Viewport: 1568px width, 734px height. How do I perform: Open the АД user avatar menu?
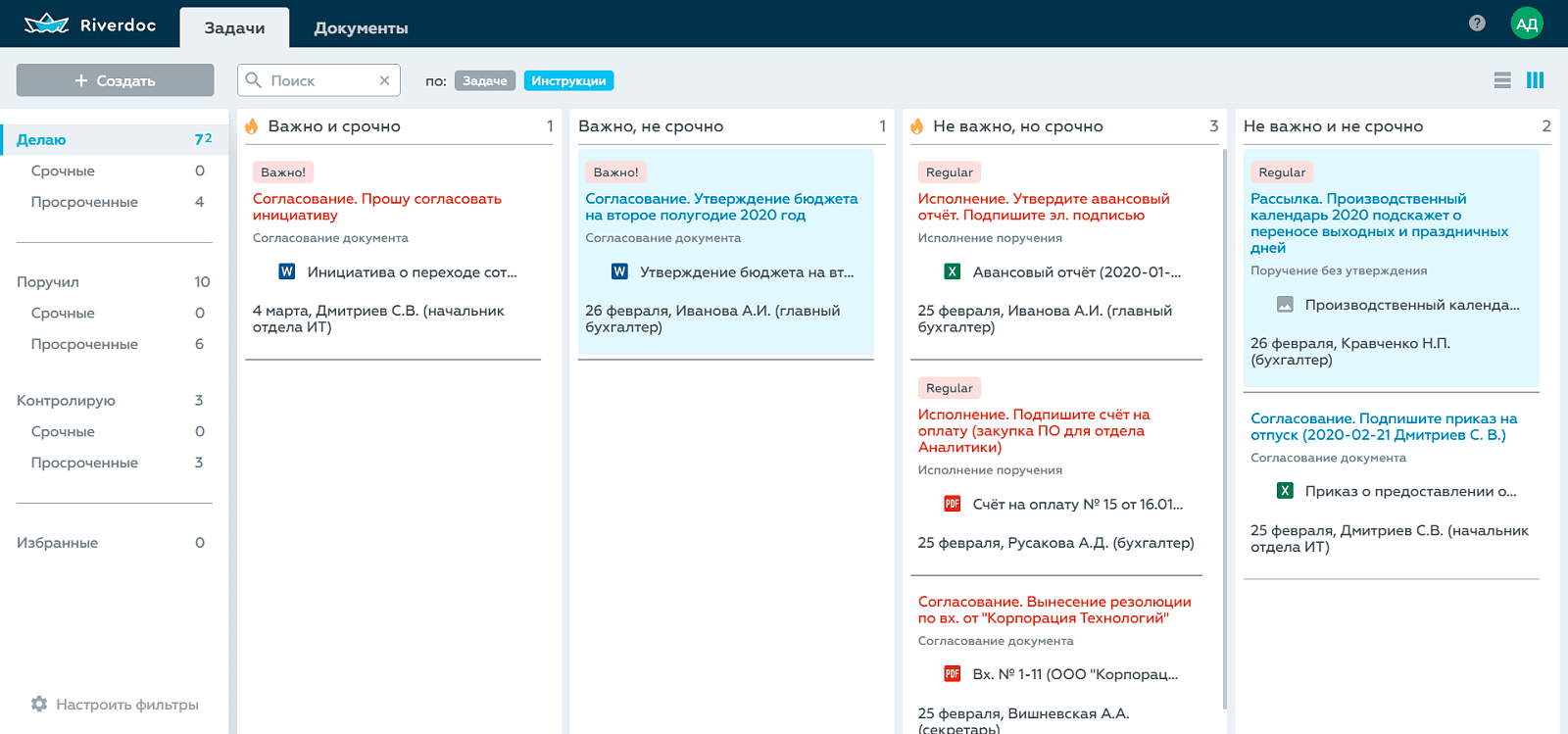point(1527,24)
